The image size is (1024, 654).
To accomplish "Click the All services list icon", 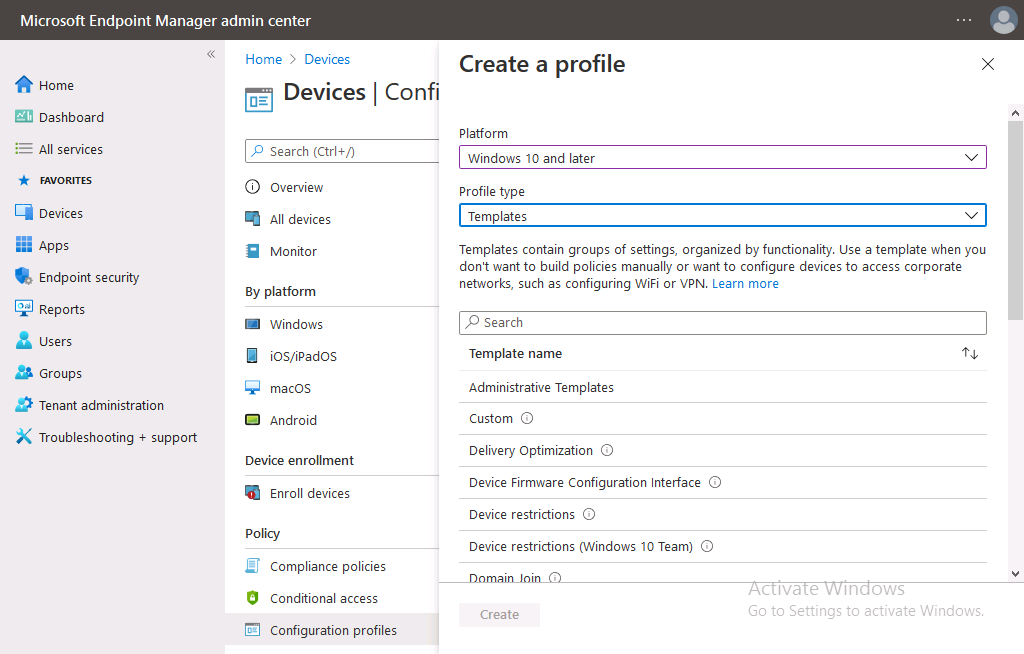I will [x=24, y=149].
